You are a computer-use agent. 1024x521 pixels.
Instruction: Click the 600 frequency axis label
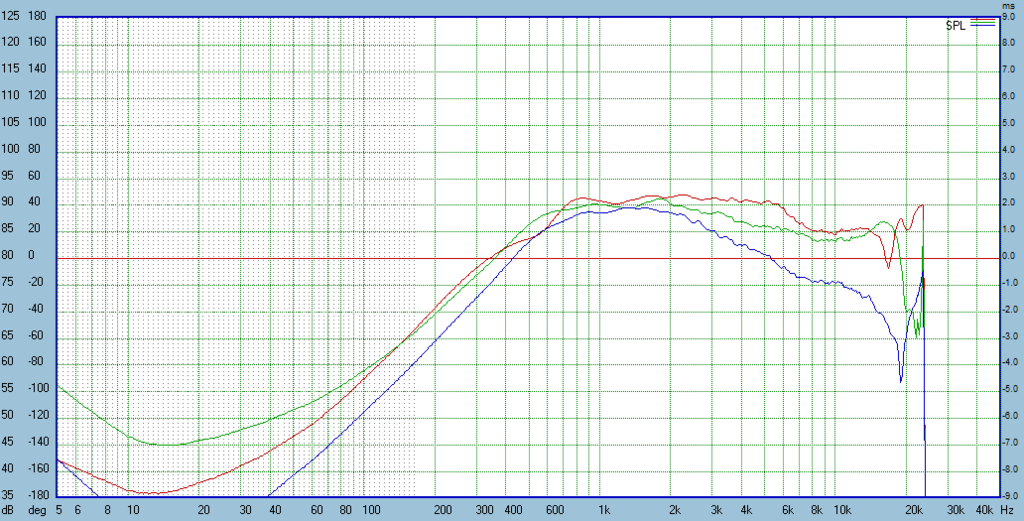[556, 509]
